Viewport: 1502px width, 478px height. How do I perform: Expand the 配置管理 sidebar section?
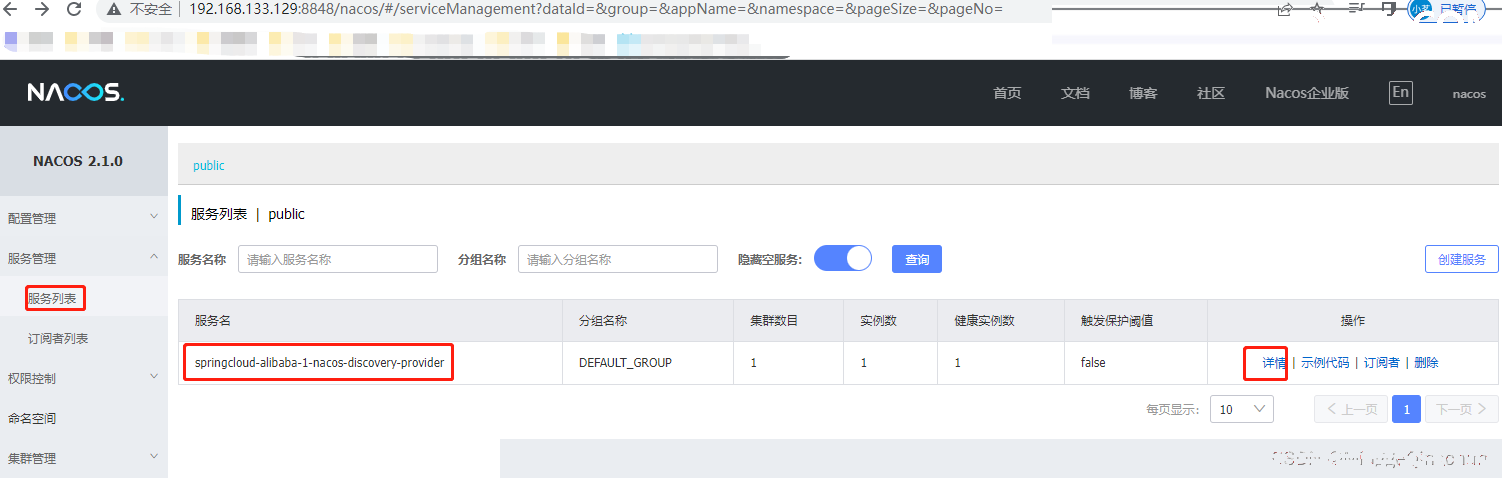coord(83,218)
